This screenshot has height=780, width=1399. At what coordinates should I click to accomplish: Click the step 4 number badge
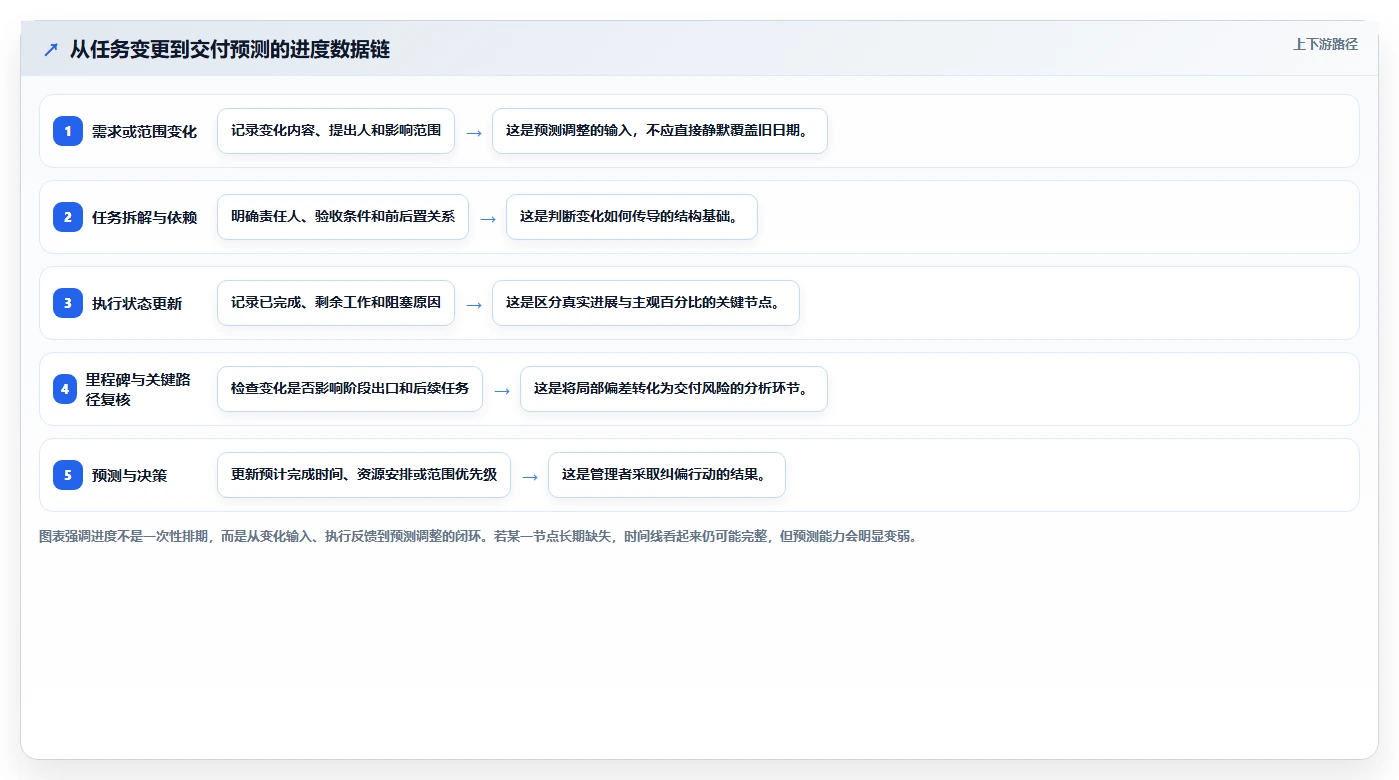coord(65,389)
